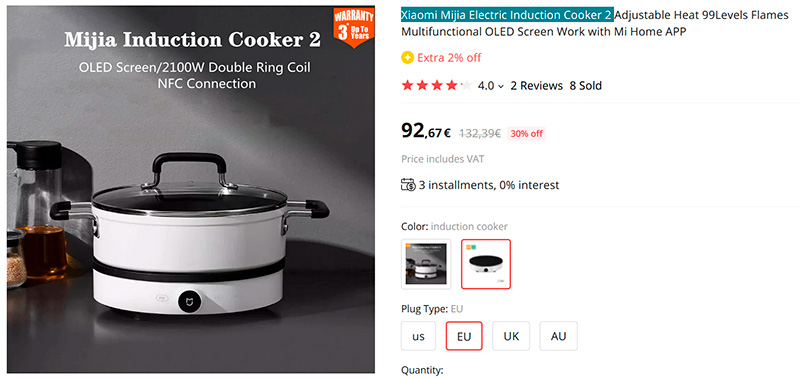Screen dimensions: 800x378
Task: Select the EU plug type option
Action: [x=464, y=336]
